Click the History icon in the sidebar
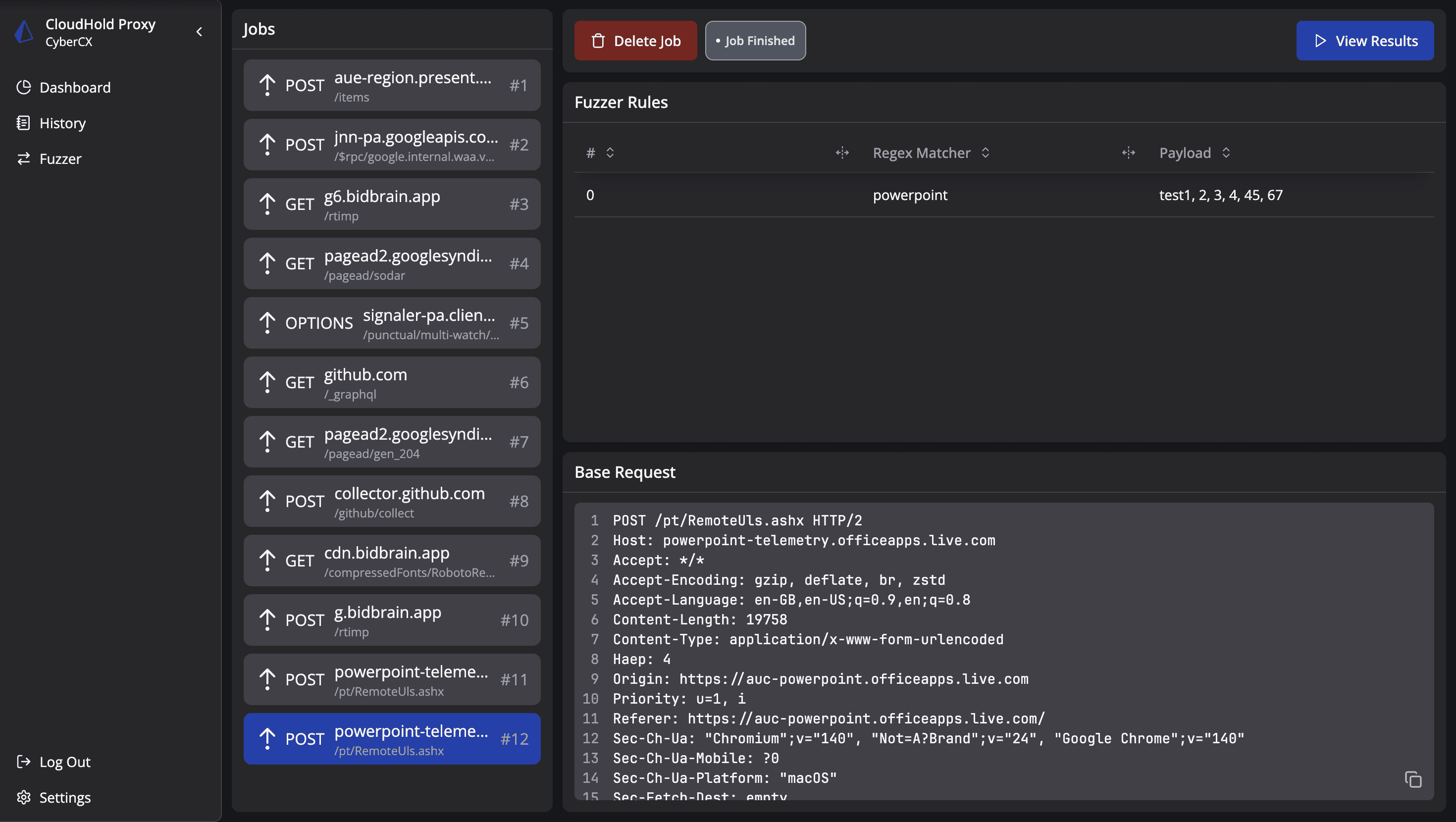Image resolution: width=1456 pixels, height=822 pixels. click(24, 123)
